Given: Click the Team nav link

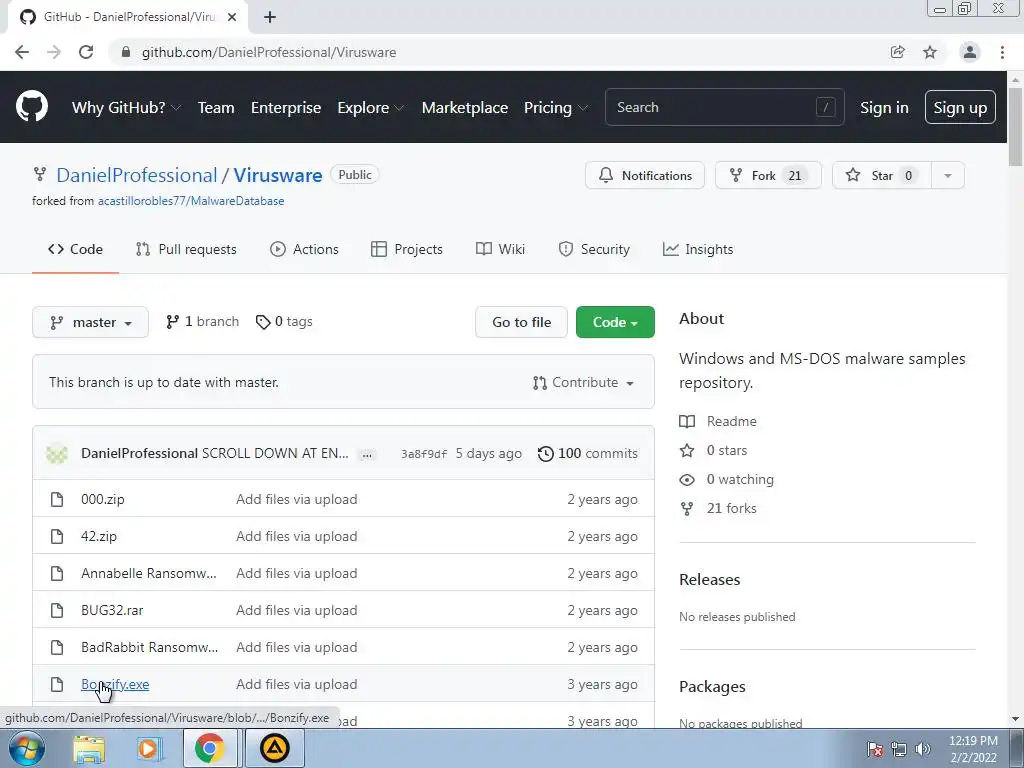Looking at the screenshot, I should tap(216, 108).
